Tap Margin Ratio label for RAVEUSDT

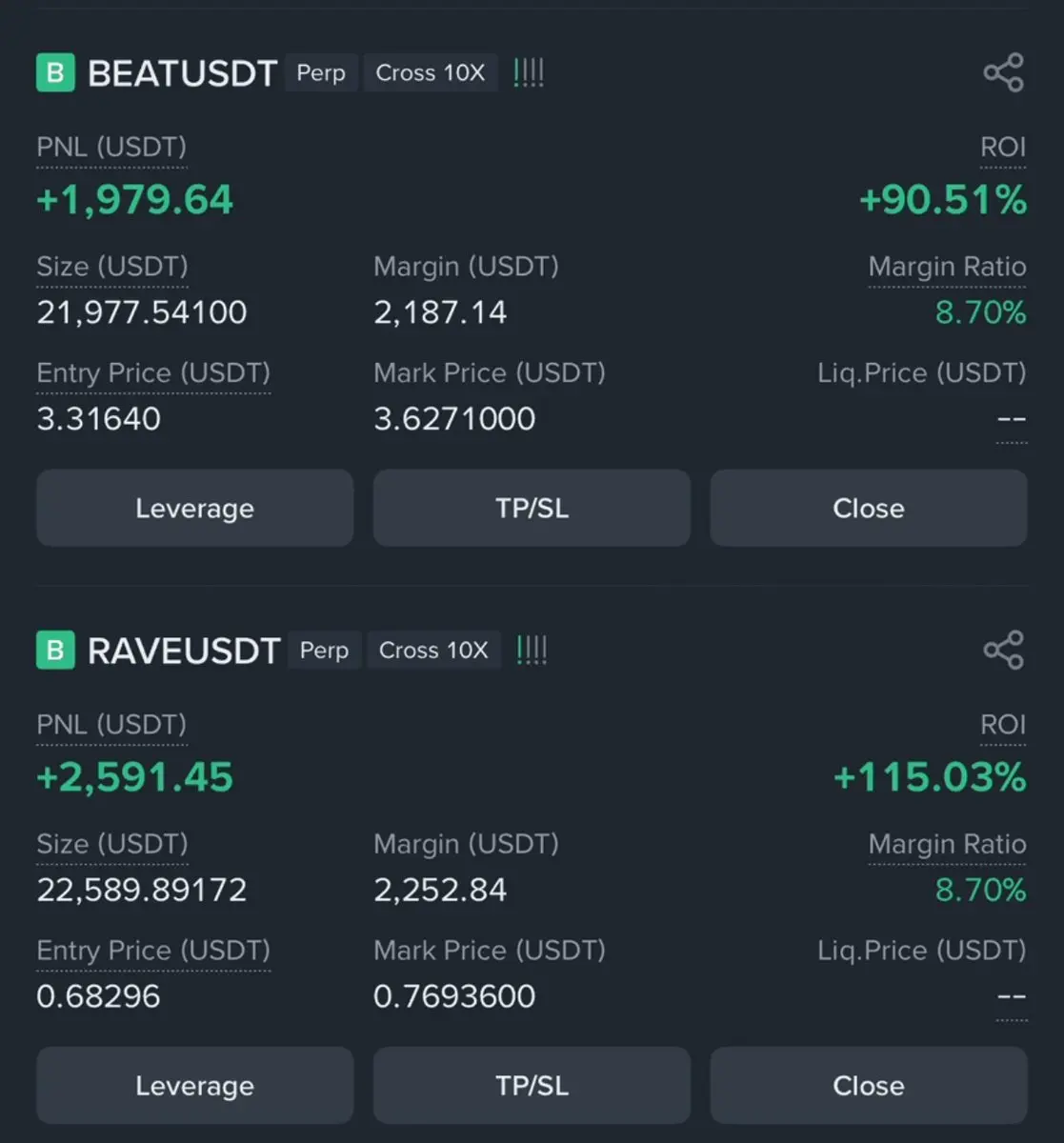(x=947, y=844)
